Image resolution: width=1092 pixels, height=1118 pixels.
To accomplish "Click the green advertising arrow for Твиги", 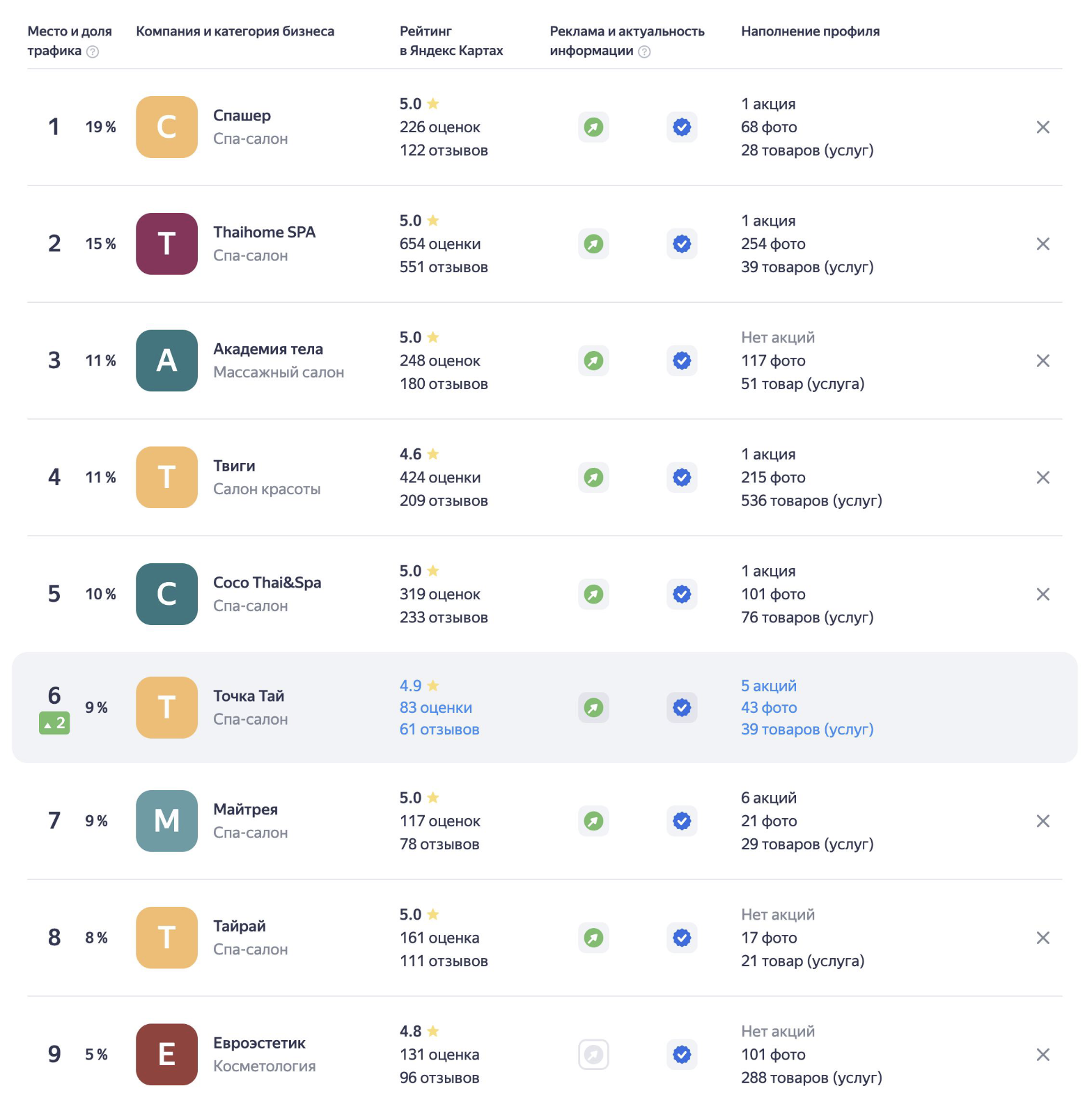I will pyautogui.click(x=593, y=478).
